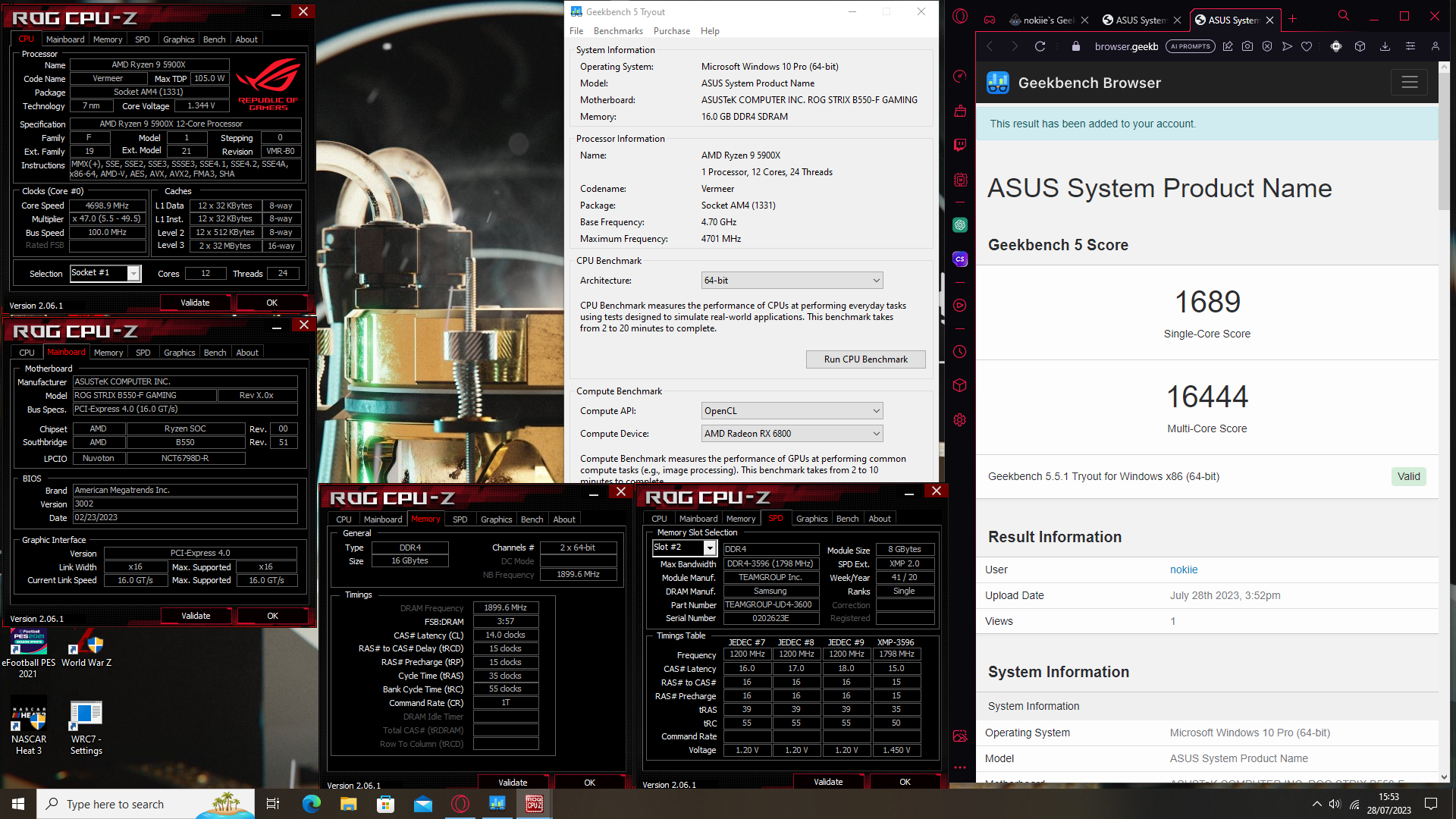1456x819 pixels.
Task: Open About tab in SPD CPU-Z window
Action: click(x=880, y=519)
